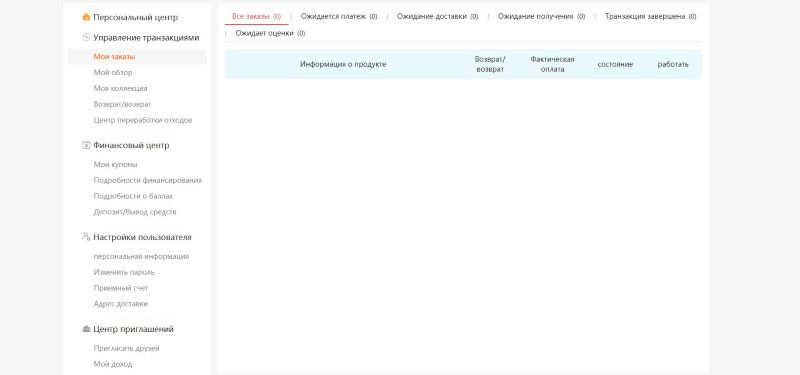Image resolution: width=800 pixels, height=375 pixels.
Task: Open Пригласить друзей
Action: 127,348
